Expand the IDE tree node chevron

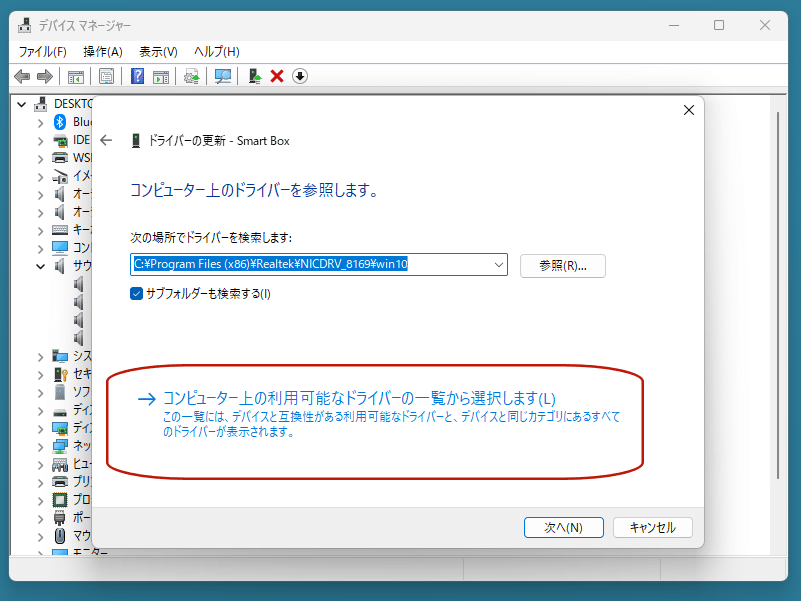coord(40,141)
